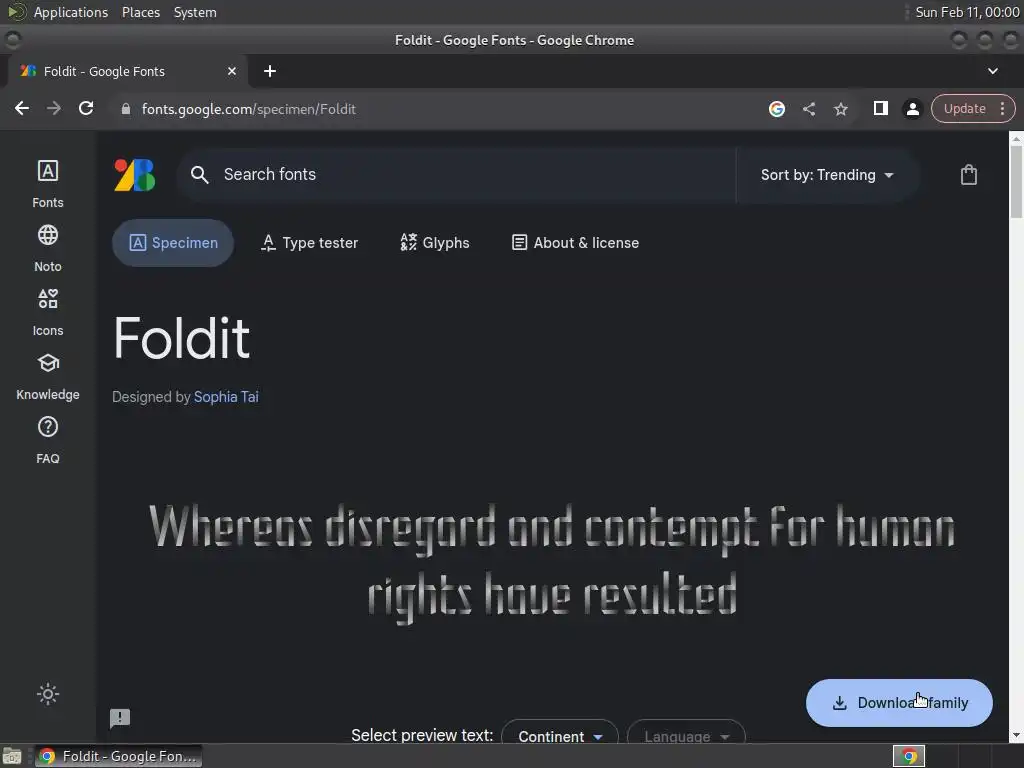Screen dimensions: 1024x768
Task: Open the About & license tab
Action: tap(575, 243)
